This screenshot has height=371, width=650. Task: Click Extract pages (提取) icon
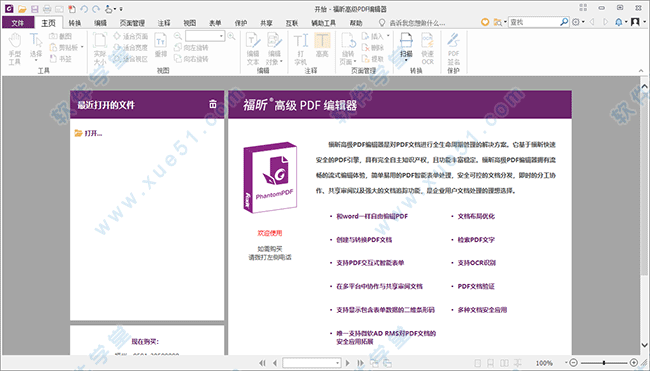pos(373,59)
